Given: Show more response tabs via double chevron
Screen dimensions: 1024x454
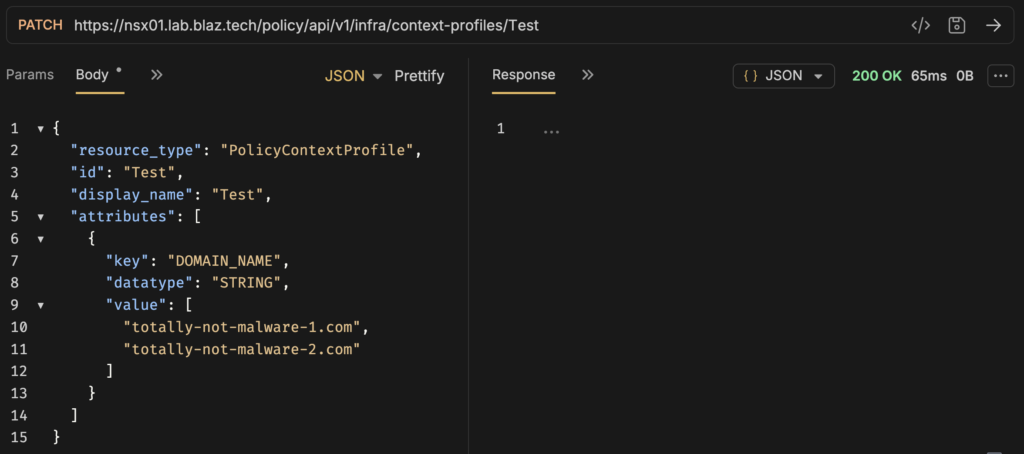Looking at the screenshot, I should click(588, 75).
